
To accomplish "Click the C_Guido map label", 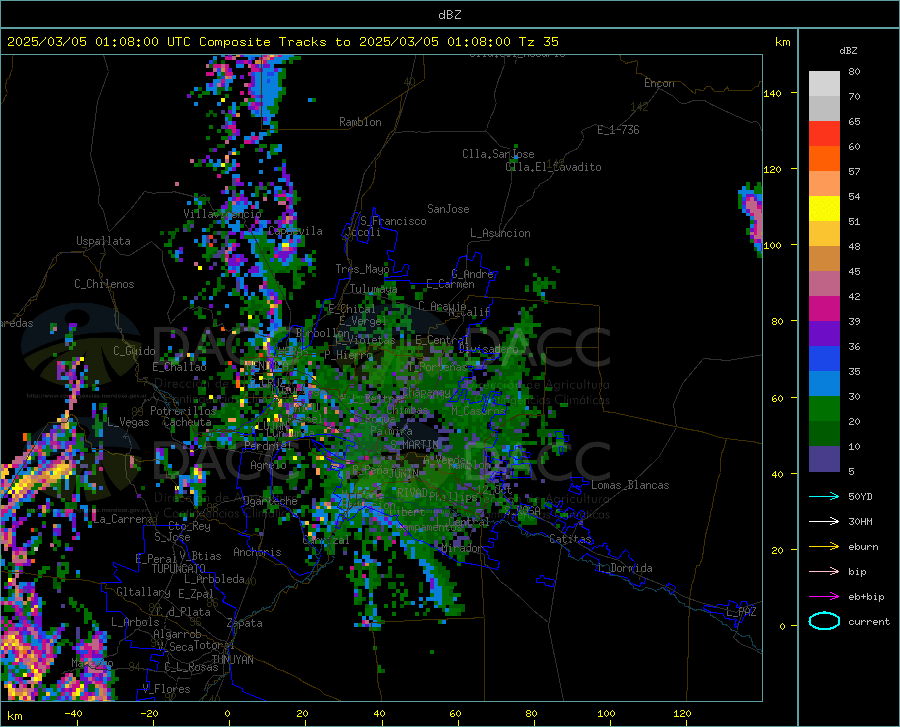I will coord(134,351).
